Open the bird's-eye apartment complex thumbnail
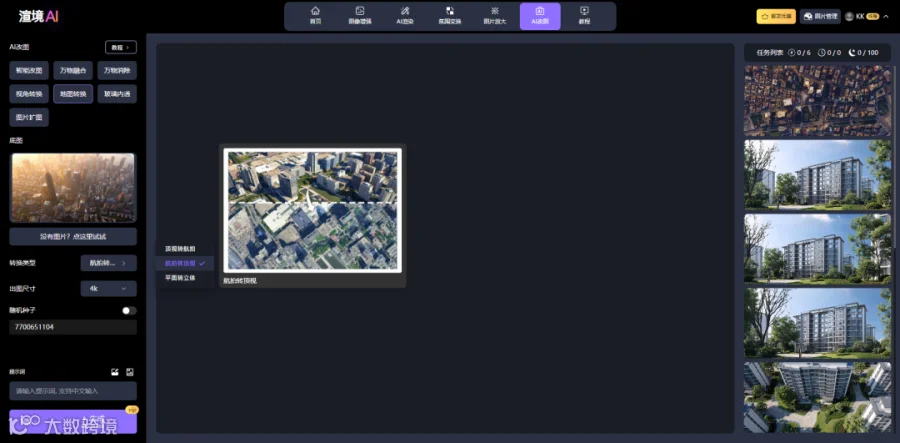The width and height of the screenshot is (900, 443). (x=817, y=397)
